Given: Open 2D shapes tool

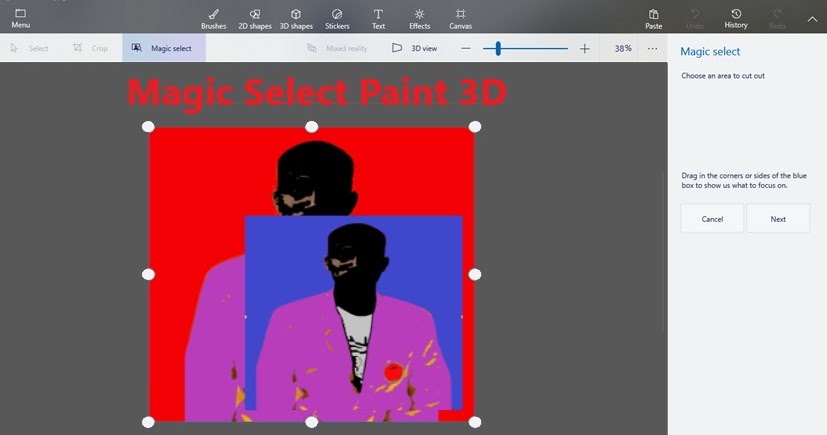Looking at the screenshot, I should point(255,18).
